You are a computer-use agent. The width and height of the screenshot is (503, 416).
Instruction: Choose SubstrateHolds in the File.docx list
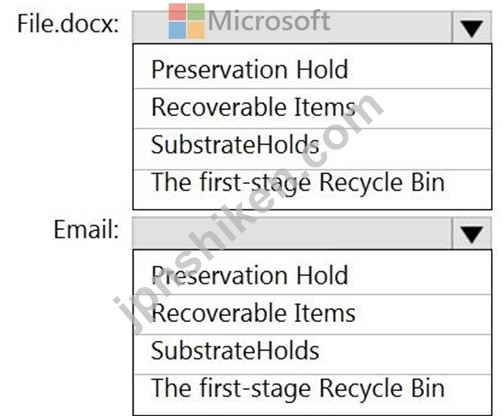tap(312, 149)
